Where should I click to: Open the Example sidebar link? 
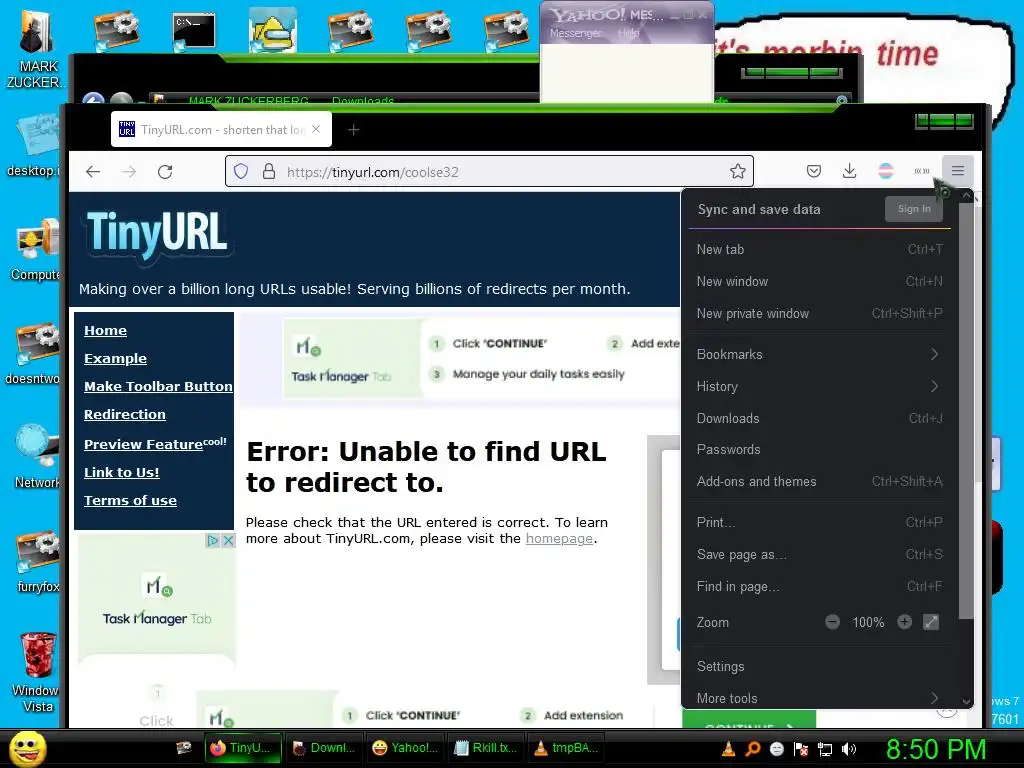coord(115,359)
